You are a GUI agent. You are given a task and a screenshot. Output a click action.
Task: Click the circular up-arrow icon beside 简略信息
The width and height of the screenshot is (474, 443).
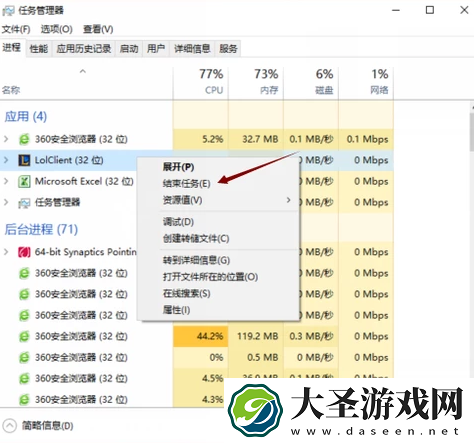tap(9, 426)
